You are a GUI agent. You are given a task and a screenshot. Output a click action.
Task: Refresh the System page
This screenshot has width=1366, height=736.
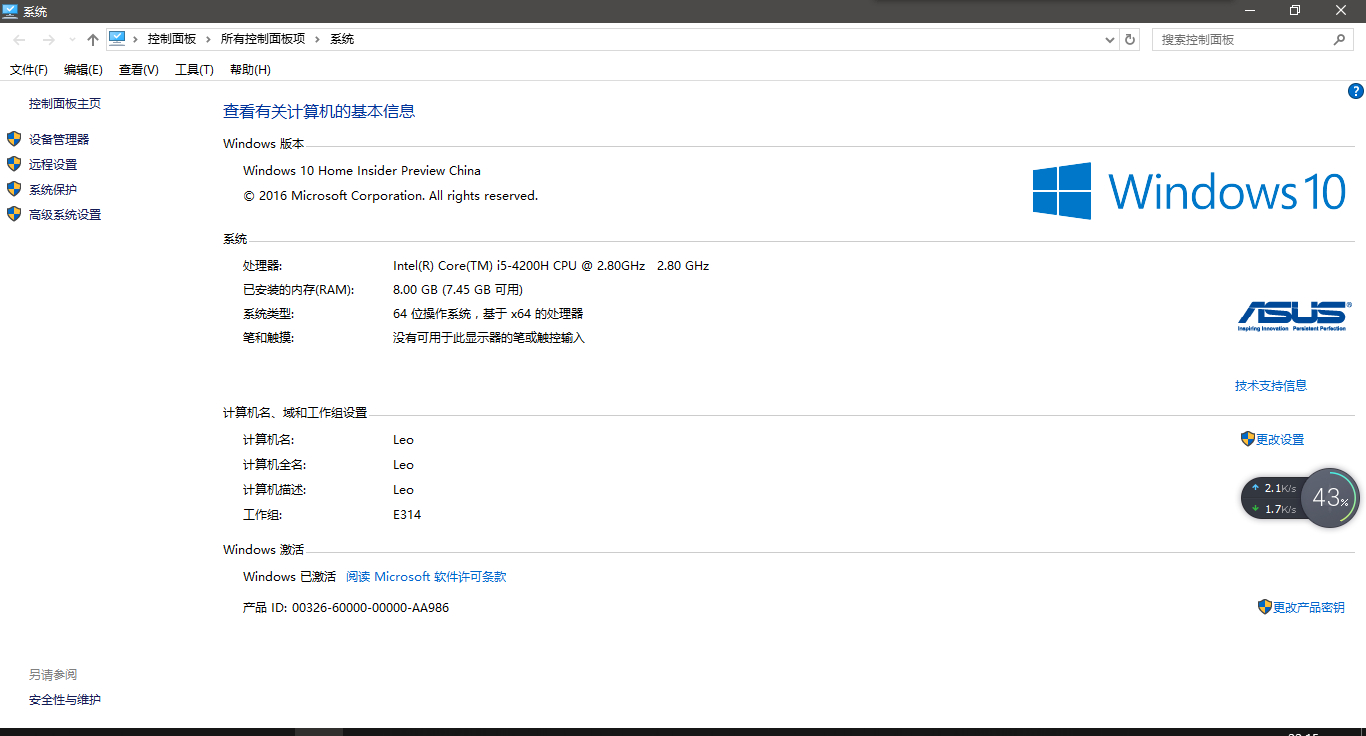click(1130, 39)
